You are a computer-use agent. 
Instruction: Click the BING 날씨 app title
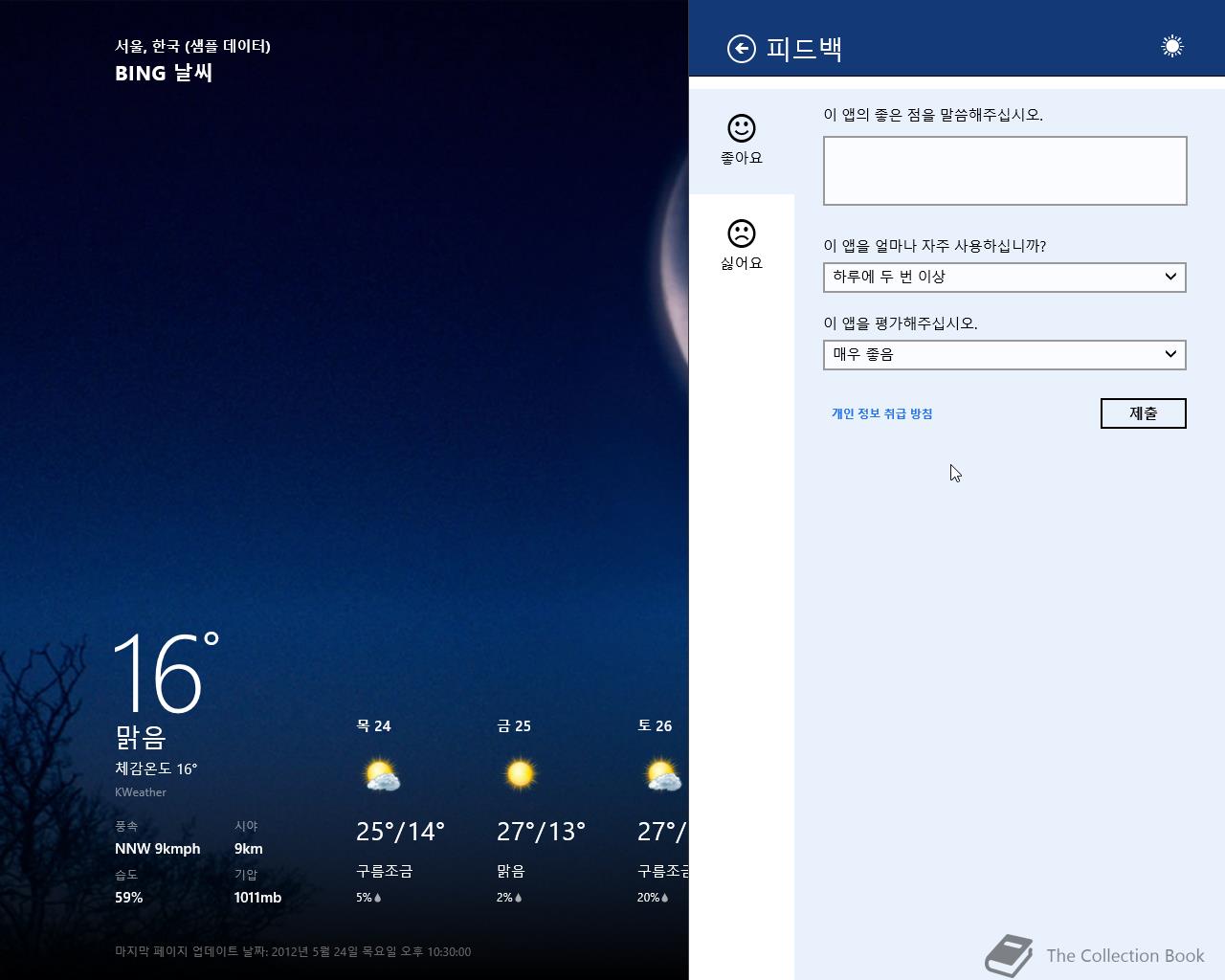[164, 73]
